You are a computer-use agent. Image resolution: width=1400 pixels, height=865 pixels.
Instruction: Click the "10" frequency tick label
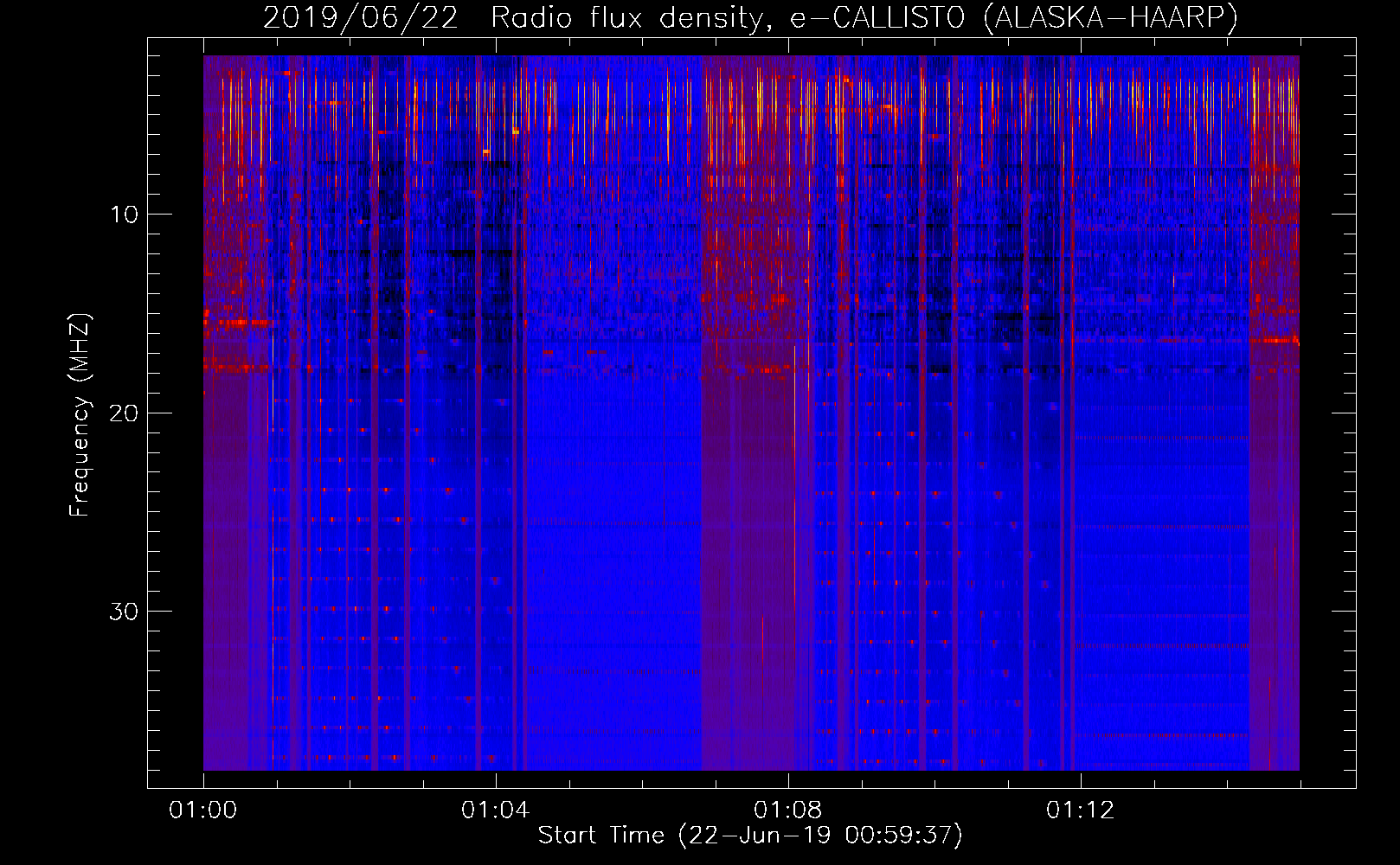(125, 215)
